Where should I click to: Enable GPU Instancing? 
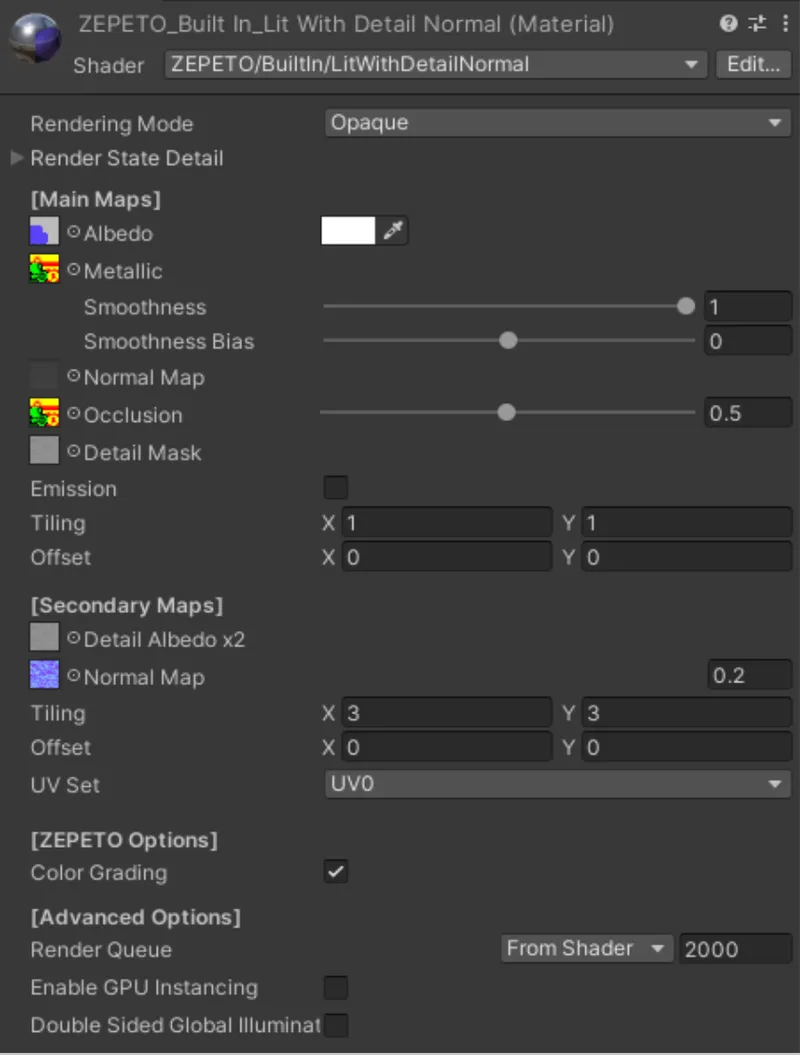tap(336, 987)
